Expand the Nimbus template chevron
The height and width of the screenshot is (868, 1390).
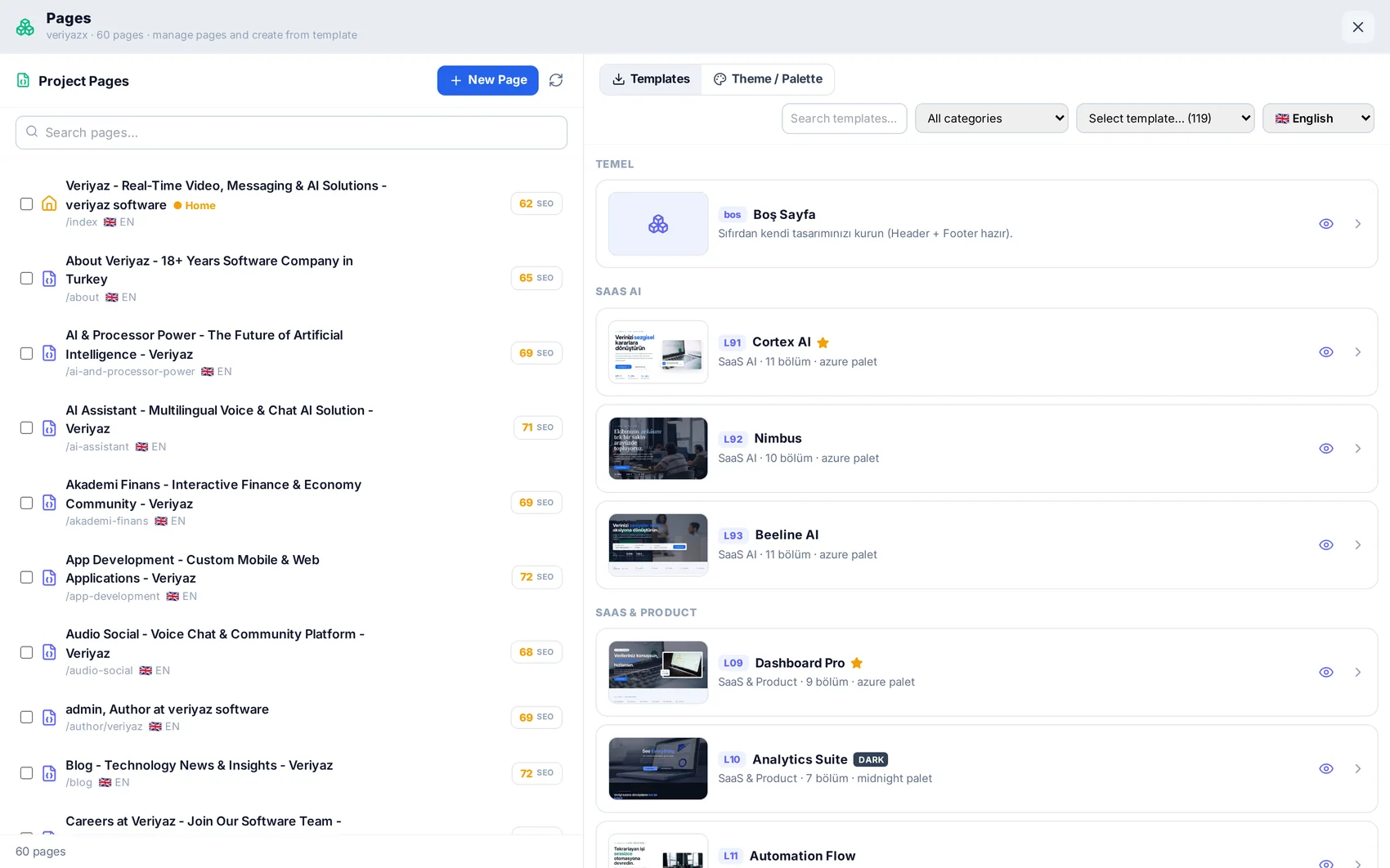pos(1358,449)
